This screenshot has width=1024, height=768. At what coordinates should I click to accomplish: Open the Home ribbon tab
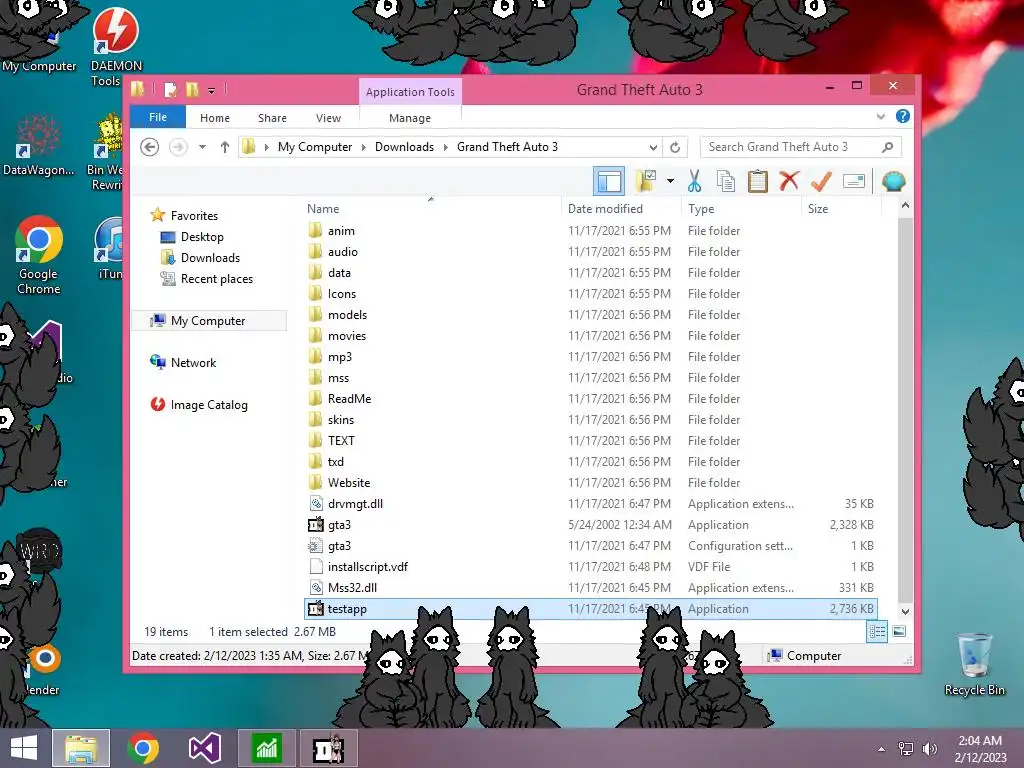coord(215,118)
